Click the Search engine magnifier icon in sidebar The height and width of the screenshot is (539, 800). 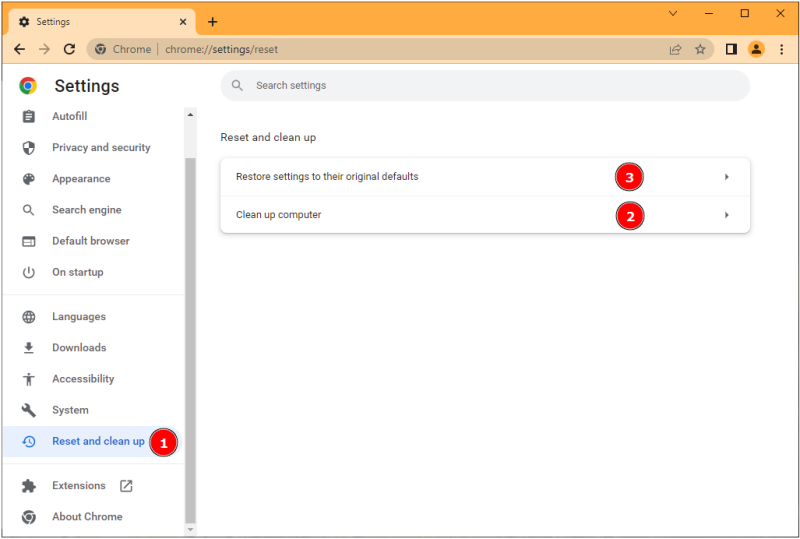[29, 210]
